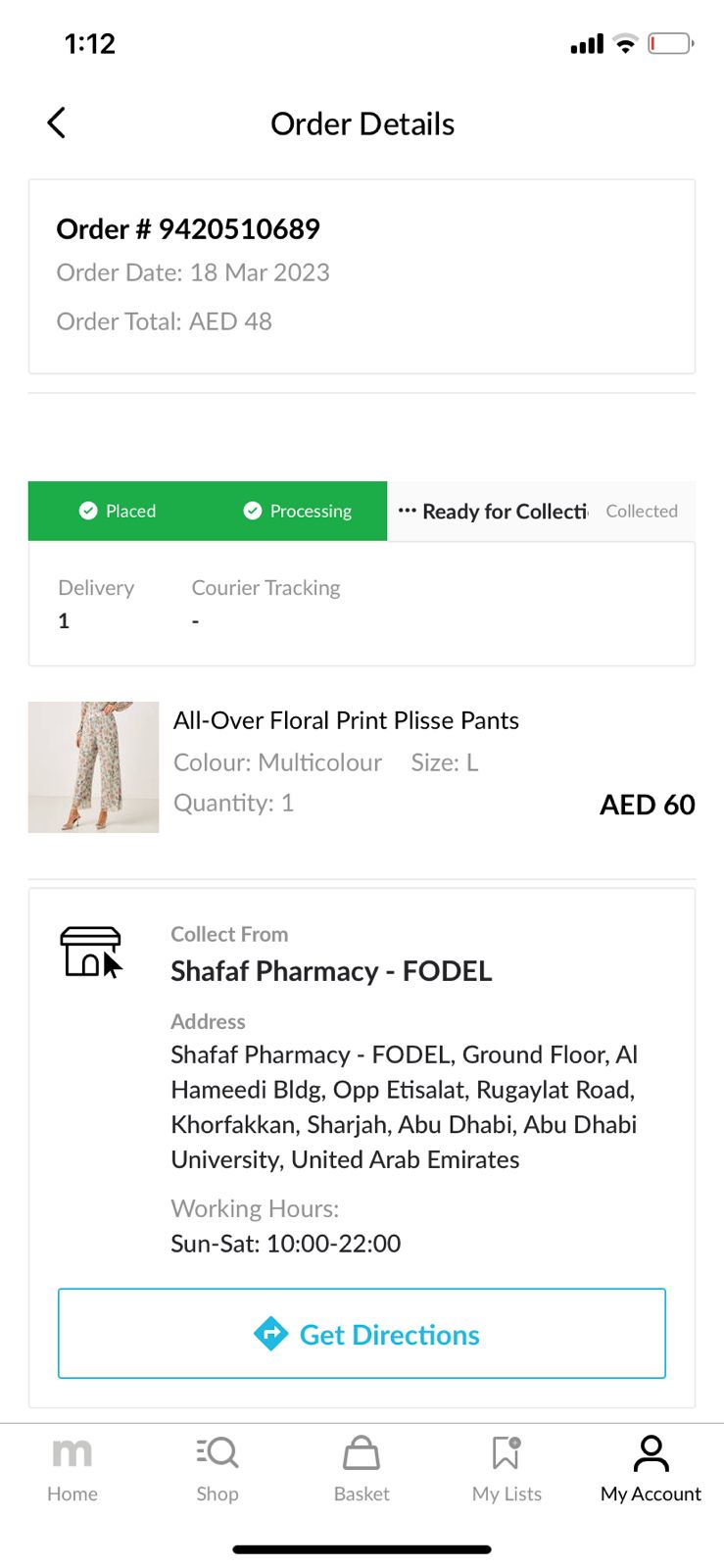Open the Basket bag icon
The height and width of the screenshot is (1568, 724).
362,1453
